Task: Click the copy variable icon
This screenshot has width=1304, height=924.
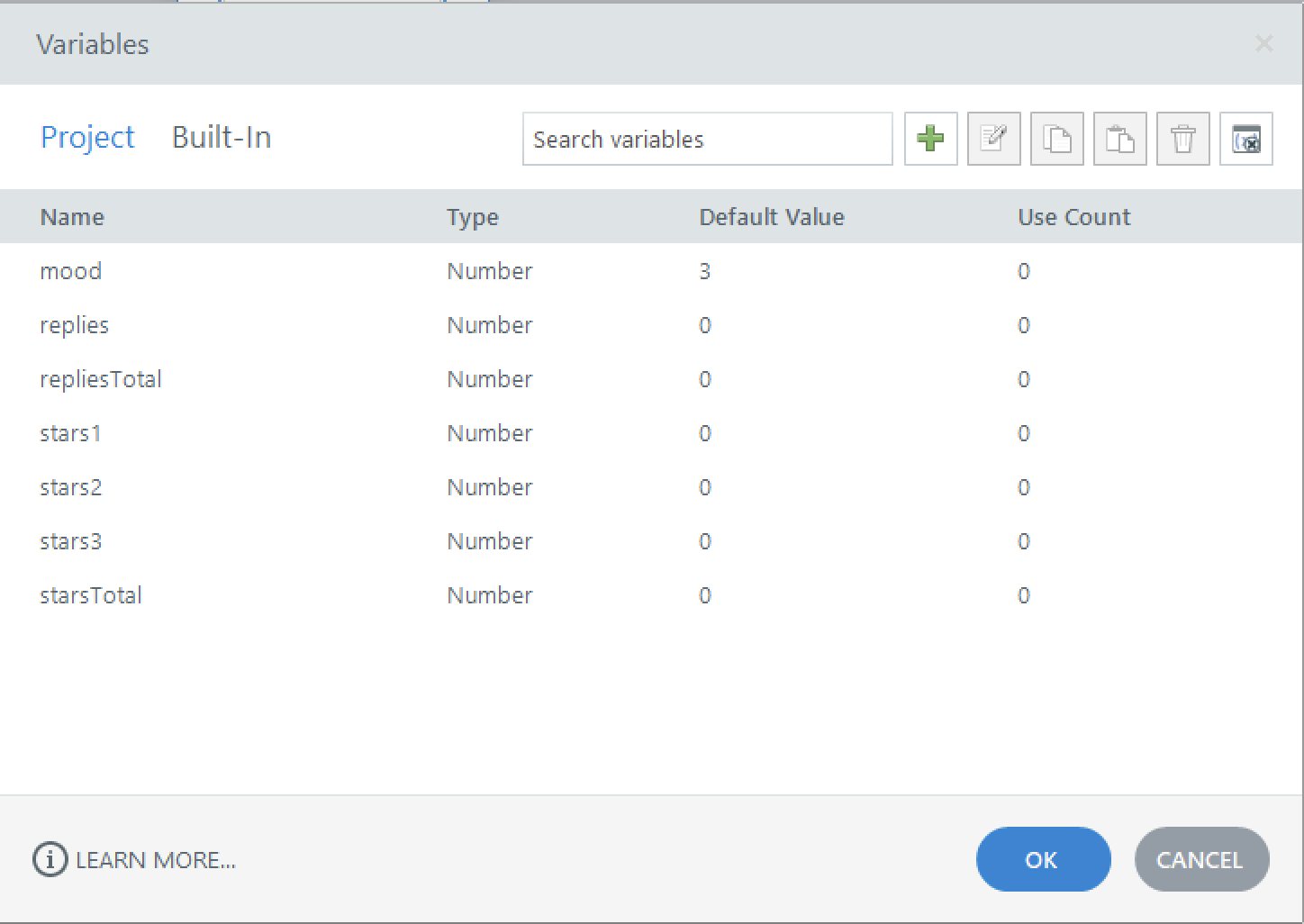Action: 1056,139
